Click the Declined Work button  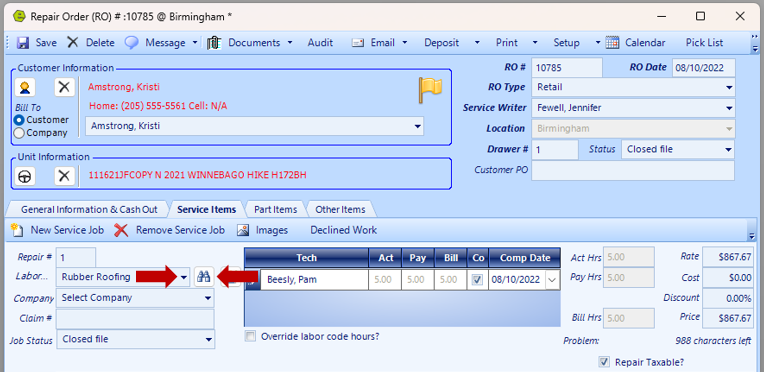344,230
